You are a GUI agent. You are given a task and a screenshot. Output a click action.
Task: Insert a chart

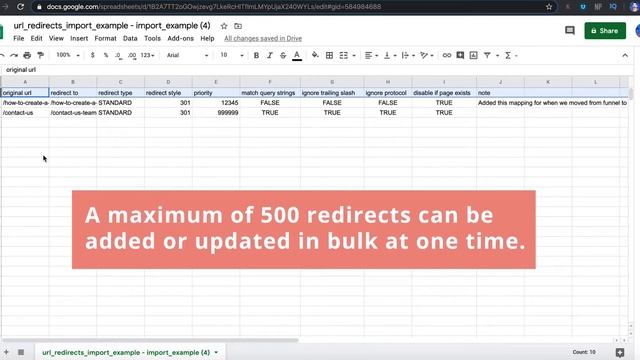point(473,55)
